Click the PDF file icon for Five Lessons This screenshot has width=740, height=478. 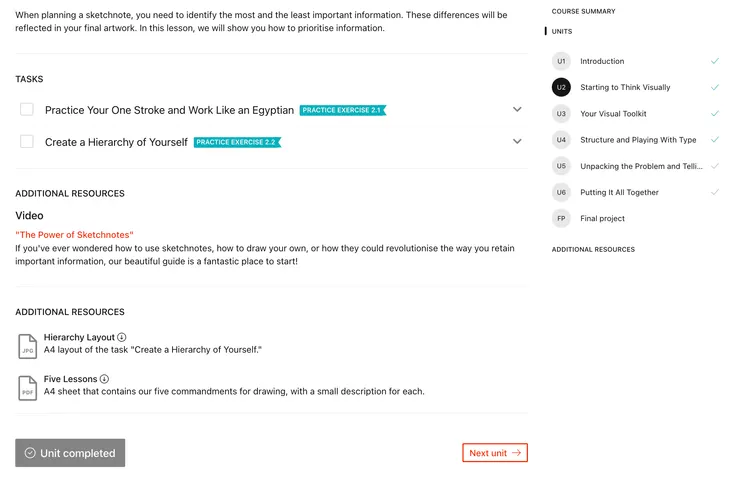click(27, 387)
